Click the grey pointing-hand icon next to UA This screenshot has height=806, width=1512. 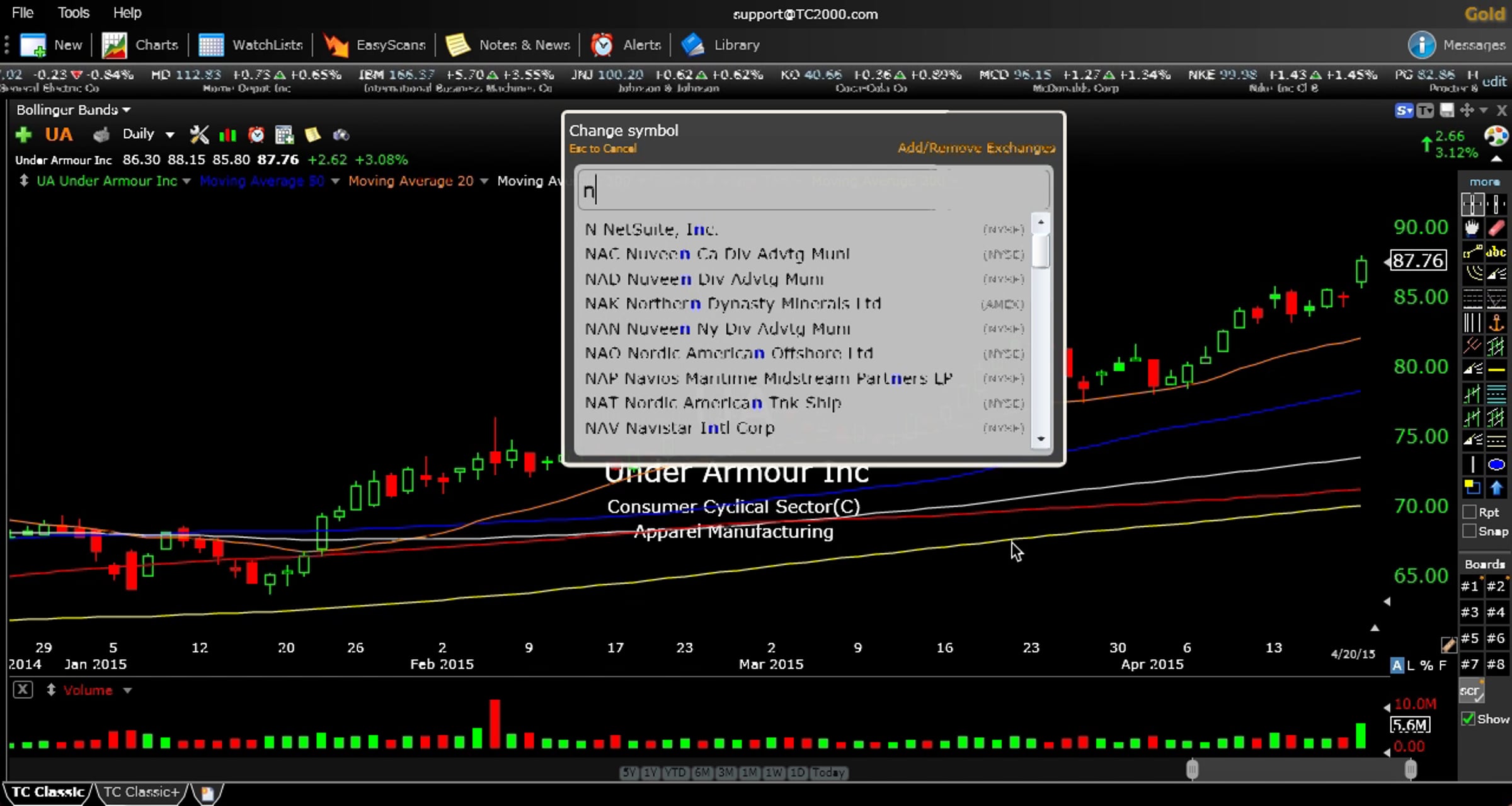pos(101,134)
